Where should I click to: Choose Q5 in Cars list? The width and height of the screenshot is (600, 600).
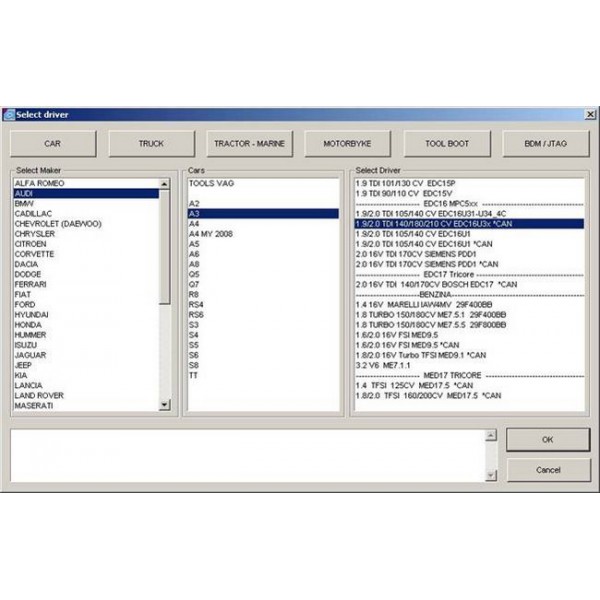pyautogui.click(x=263, y=274)
